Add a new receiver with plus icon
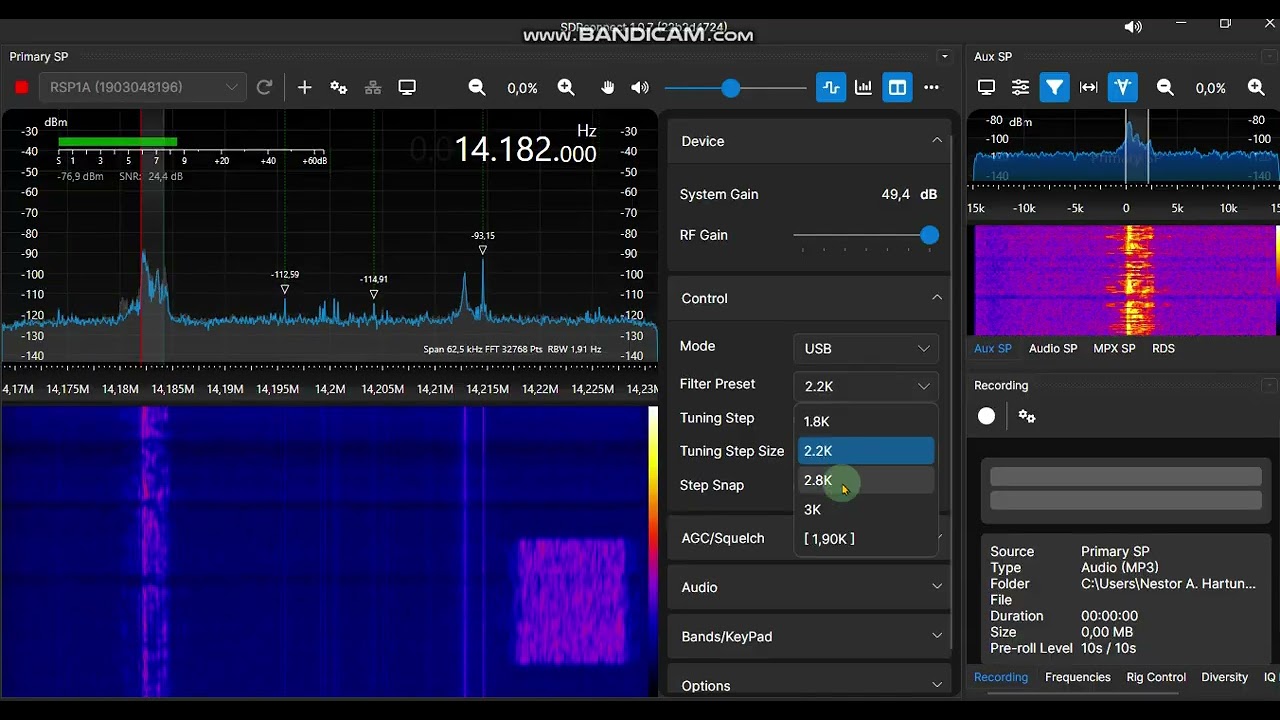This screenshot has width=1280, height=720. 305,88
